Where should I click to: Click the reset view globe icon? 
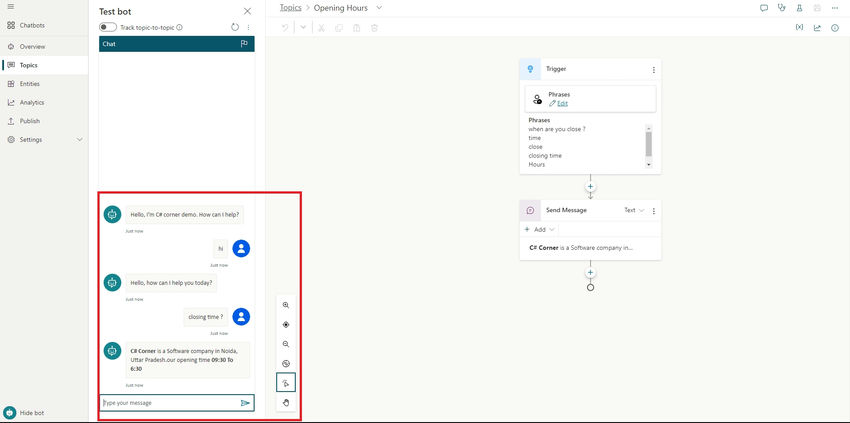[x=286, y=364]
